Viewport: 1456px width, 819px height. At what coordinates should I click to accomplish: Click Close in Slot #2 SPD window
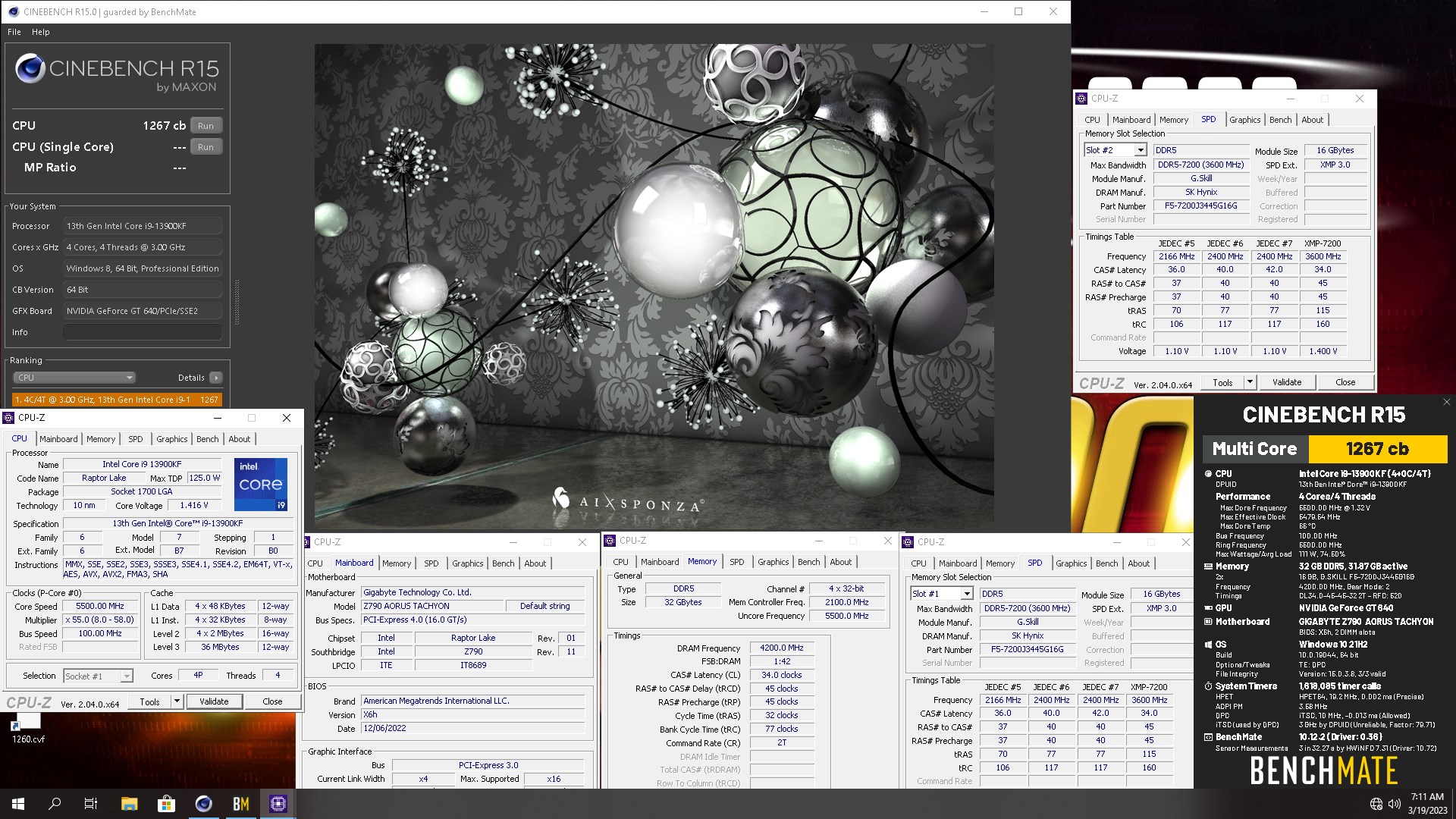coord(1345,382)
